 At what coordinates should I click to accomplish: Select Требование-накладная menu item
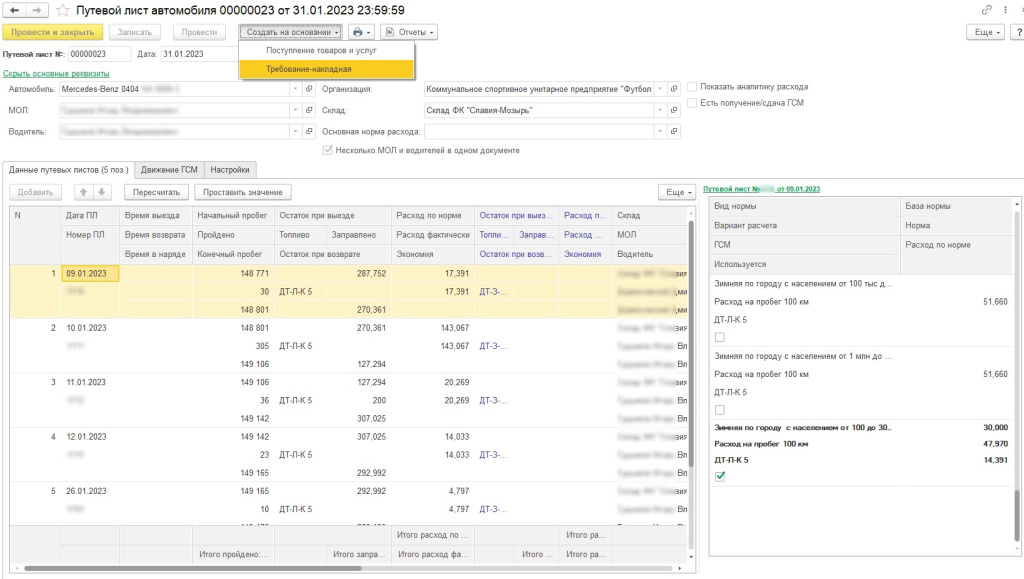coord(309,69)
